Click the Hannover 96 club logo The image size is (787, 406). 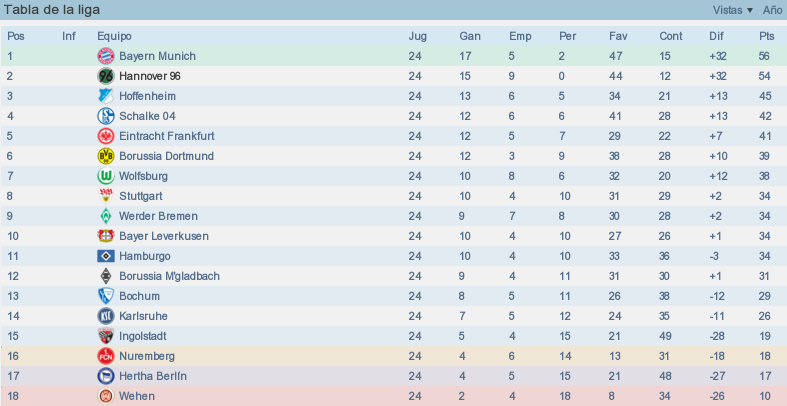click(105, 76)
